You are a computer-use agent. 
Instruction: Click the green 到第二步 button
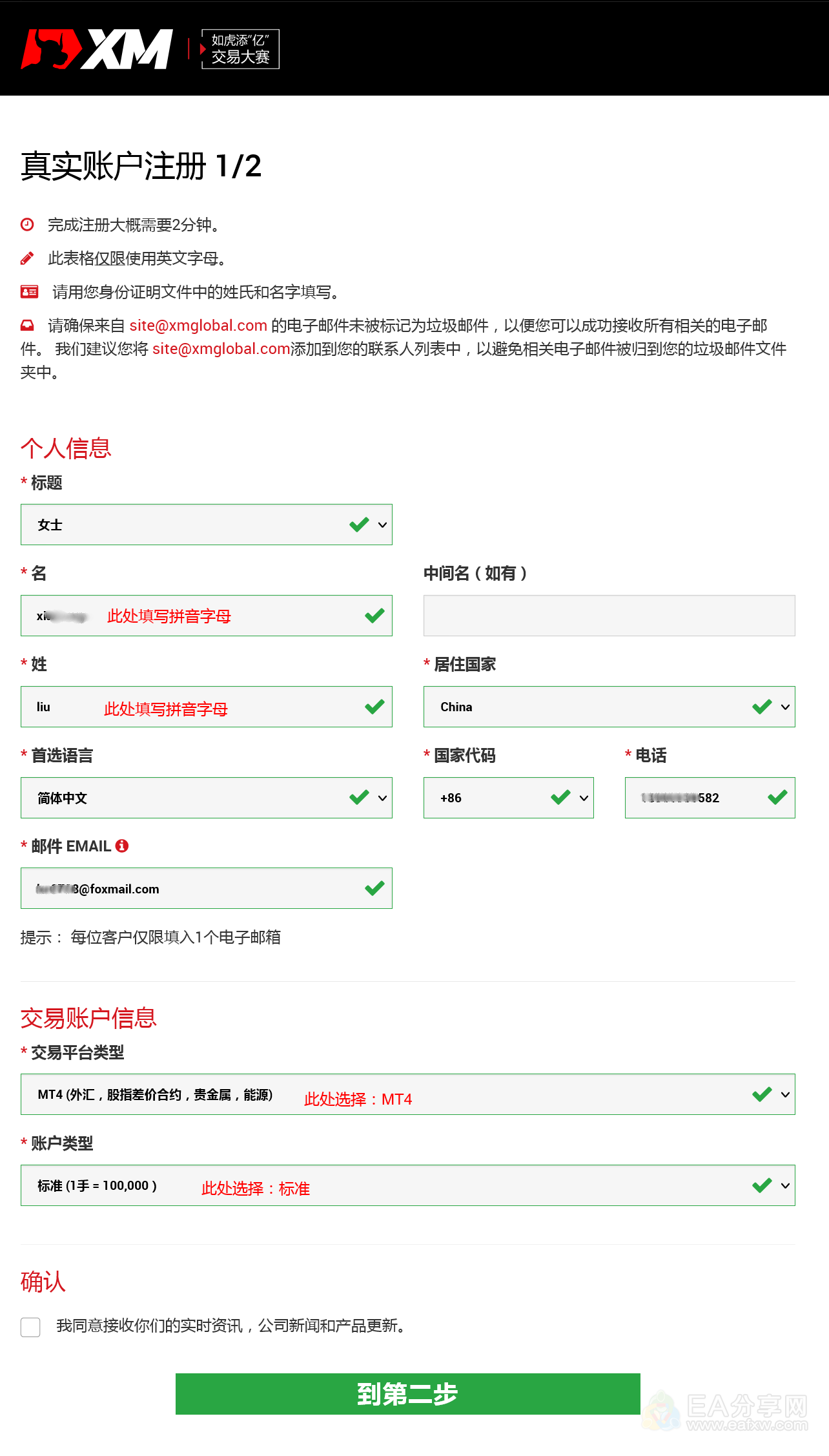point(408,1394)
